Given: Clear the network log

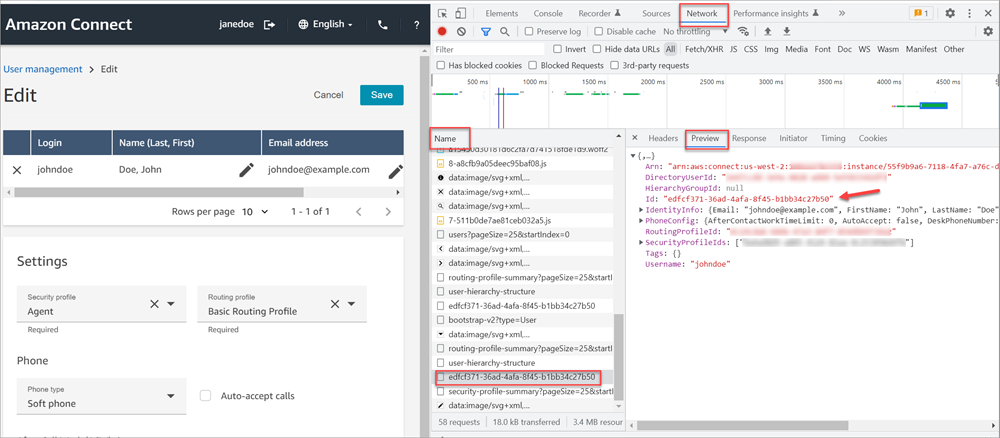Looking at the screenshot, I should click(463, 32).
